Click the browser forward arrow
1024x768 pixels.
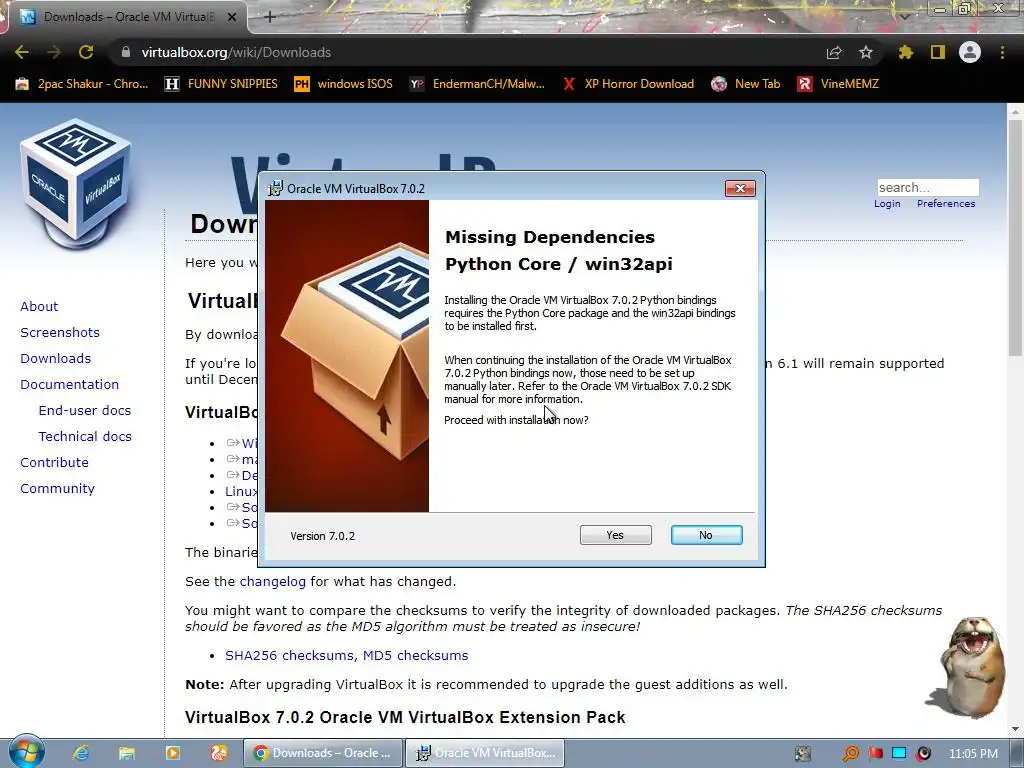coord(54,52)
